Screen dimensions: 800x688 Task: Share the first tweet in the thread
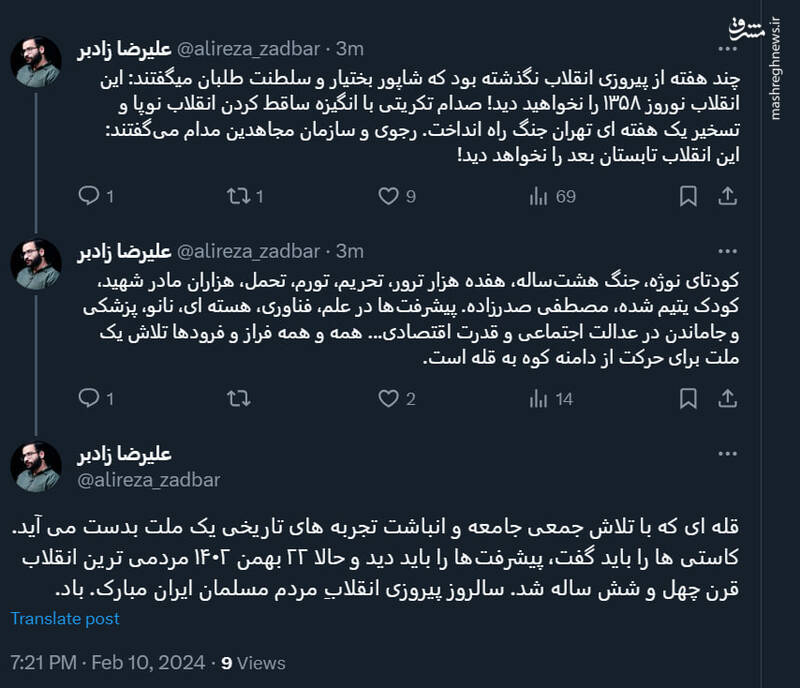[728, 197]
